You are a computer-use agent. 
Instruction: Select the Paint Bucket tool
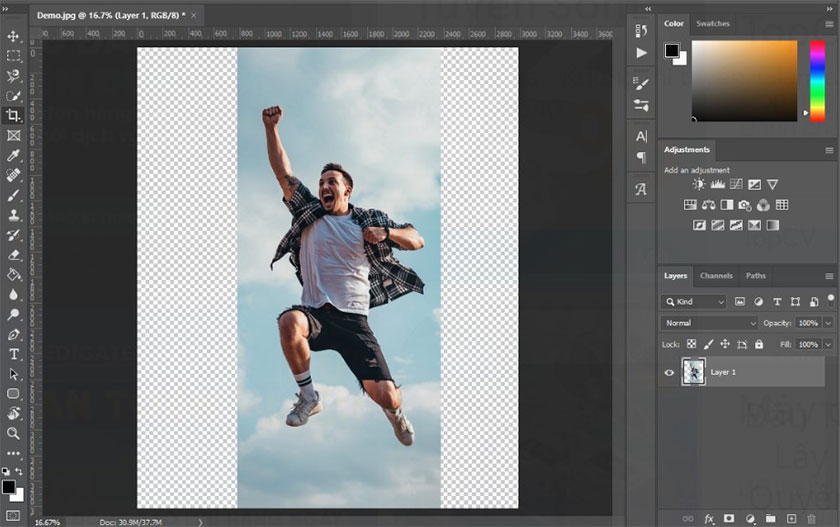click(13, 274)
